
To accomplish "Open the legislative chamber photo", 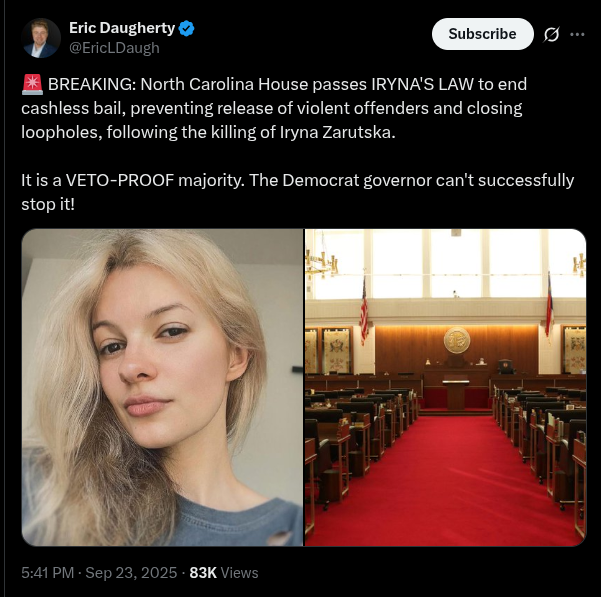I will point(445,387).
